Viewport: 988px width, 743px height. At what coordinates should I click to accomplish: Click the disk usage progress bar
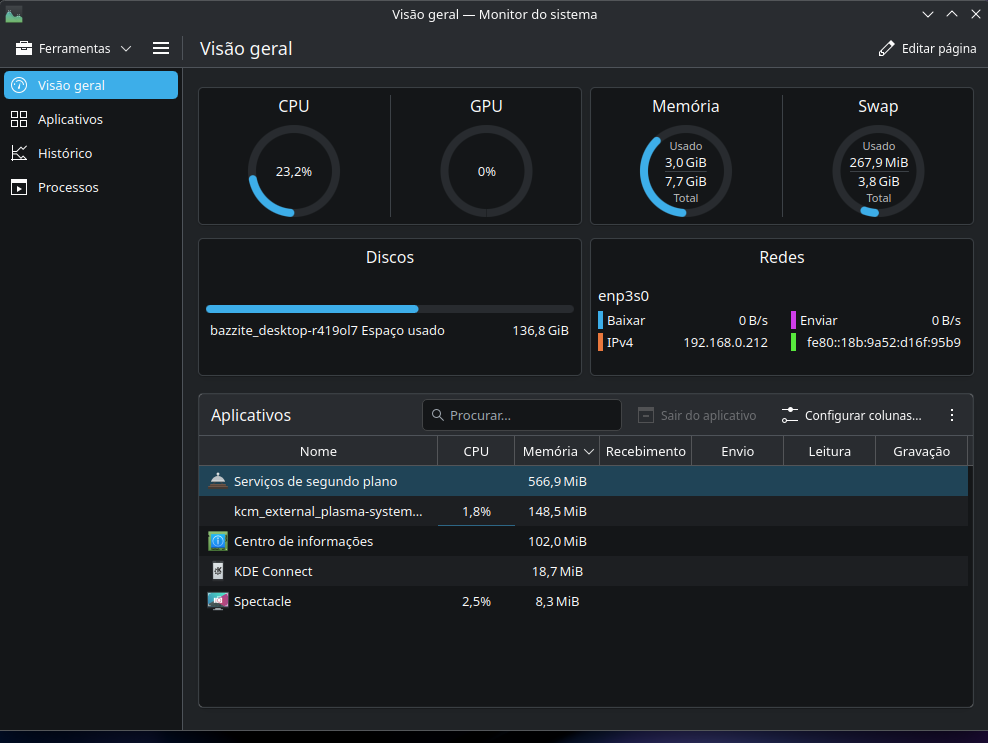click(x=389, y=309)
